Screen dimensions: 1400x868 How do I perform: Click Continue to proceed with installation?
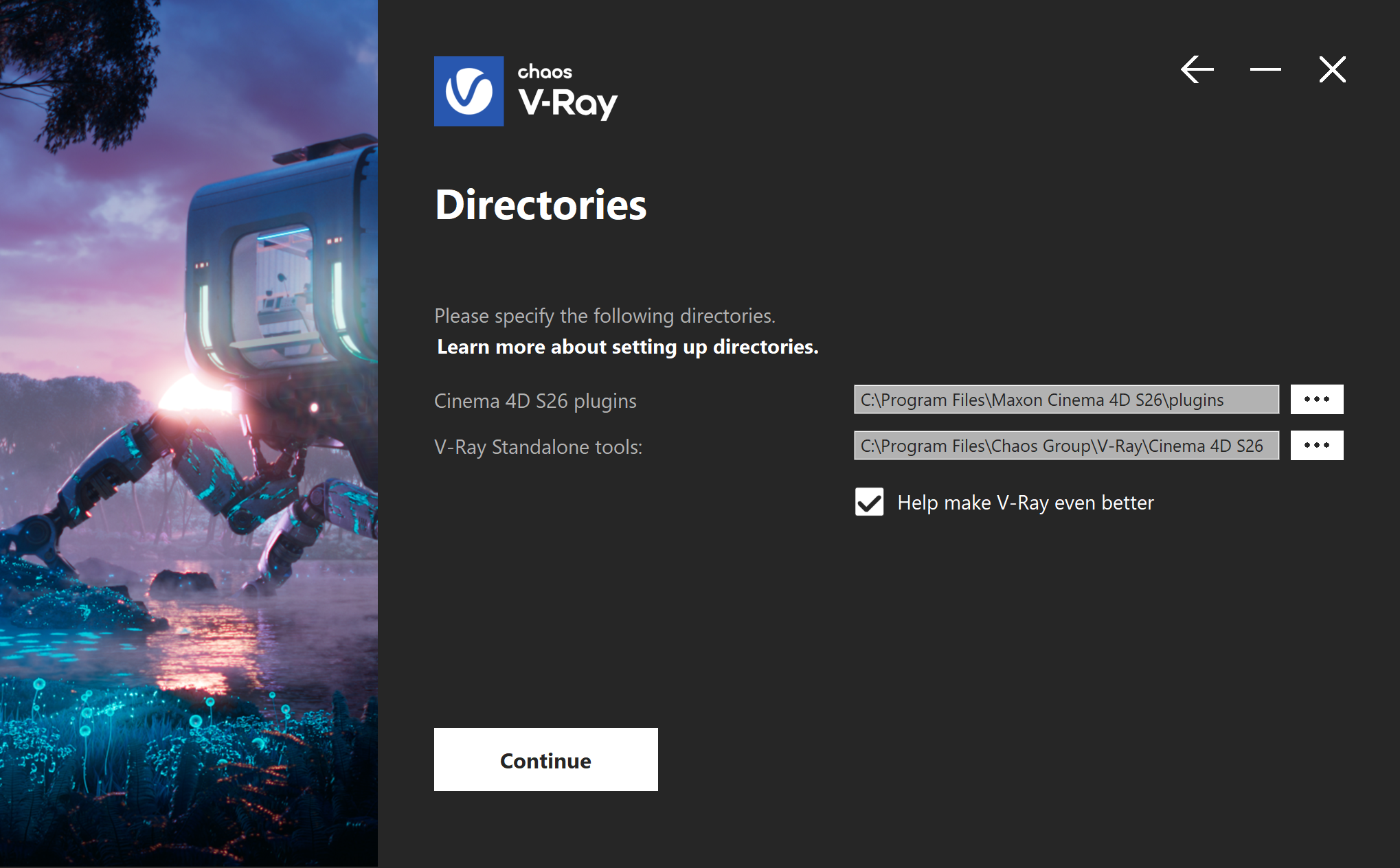point(546,759)
